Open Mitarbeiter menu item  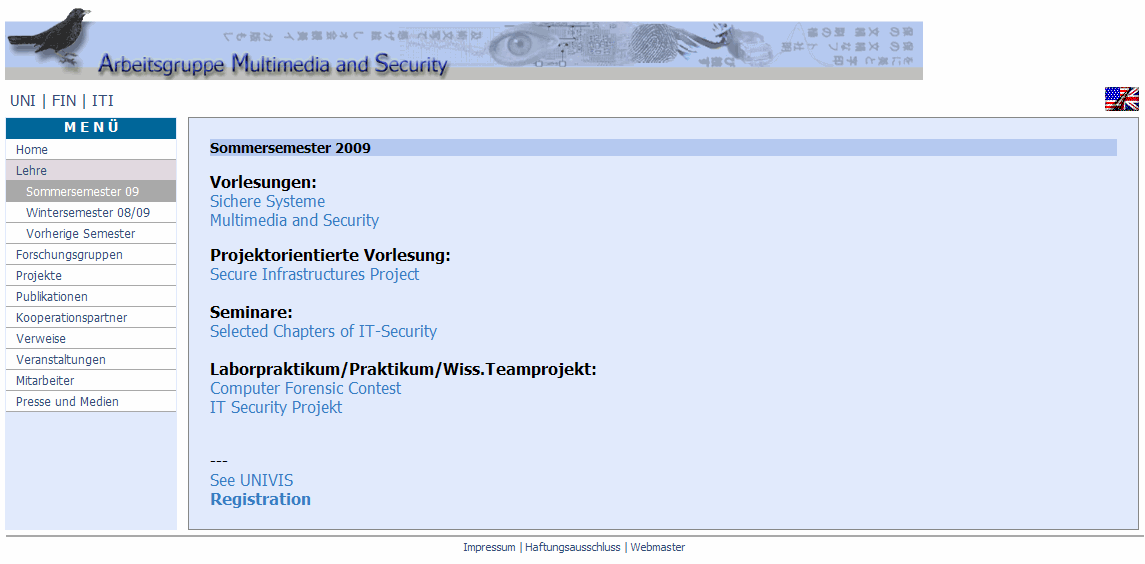tap(91, 381)
